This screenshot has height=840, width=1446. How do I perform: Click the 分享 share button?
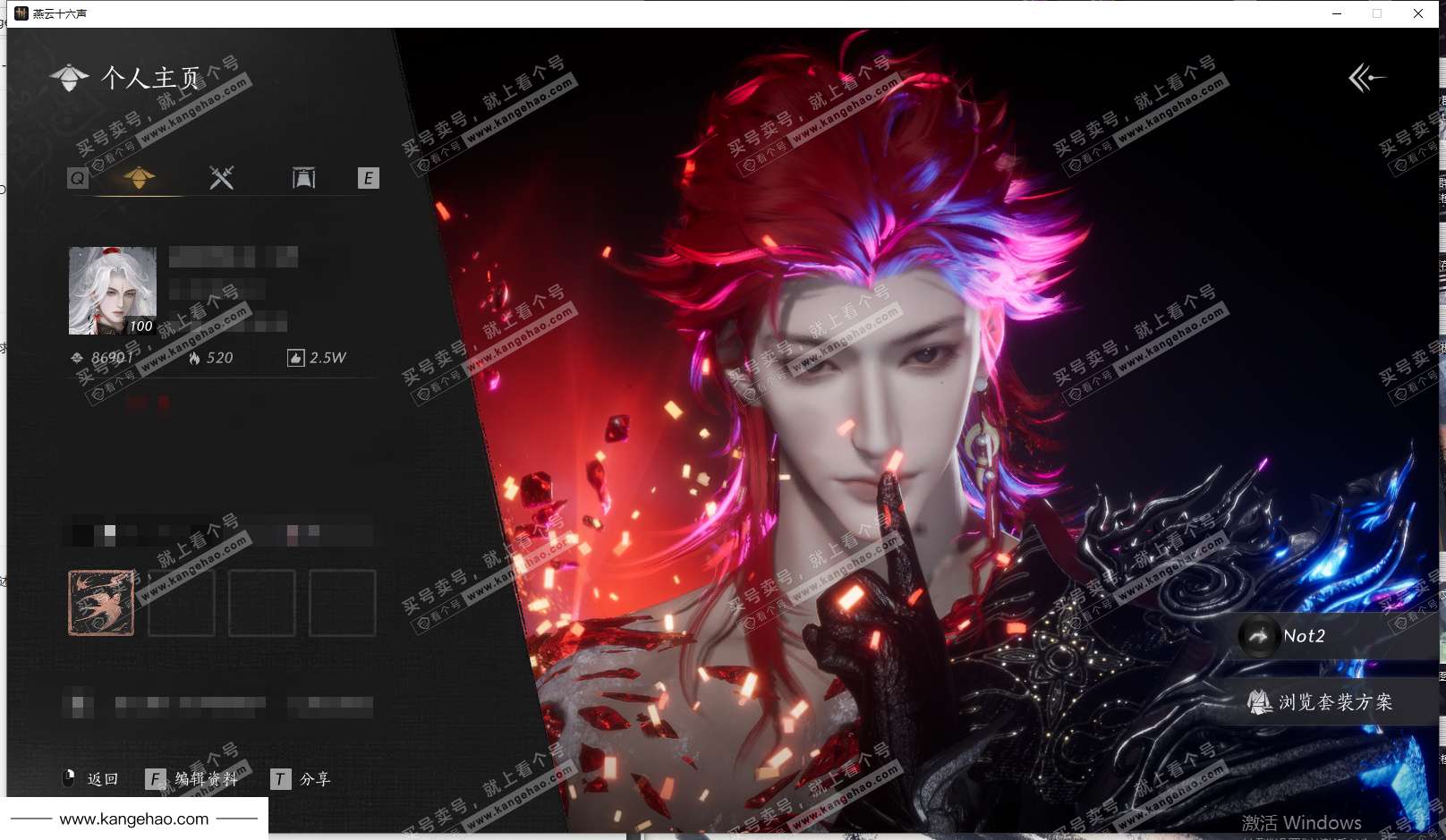[302, 779]
